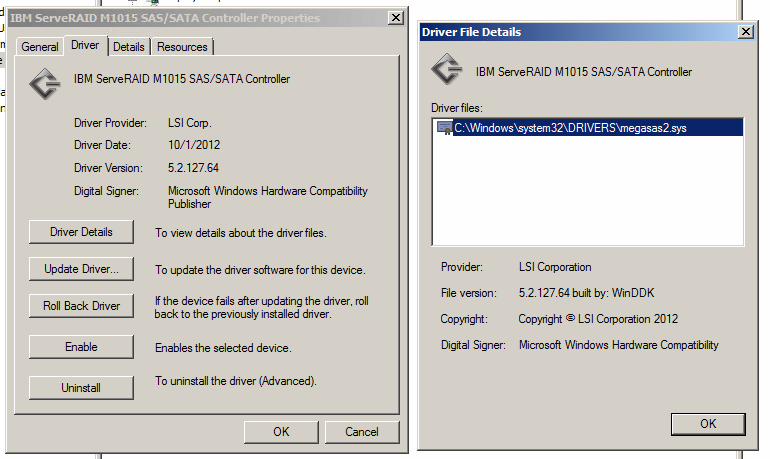The image size is (770, 459).
Task: Roll Back Driver to previous version
Action: tap(81, 306)
